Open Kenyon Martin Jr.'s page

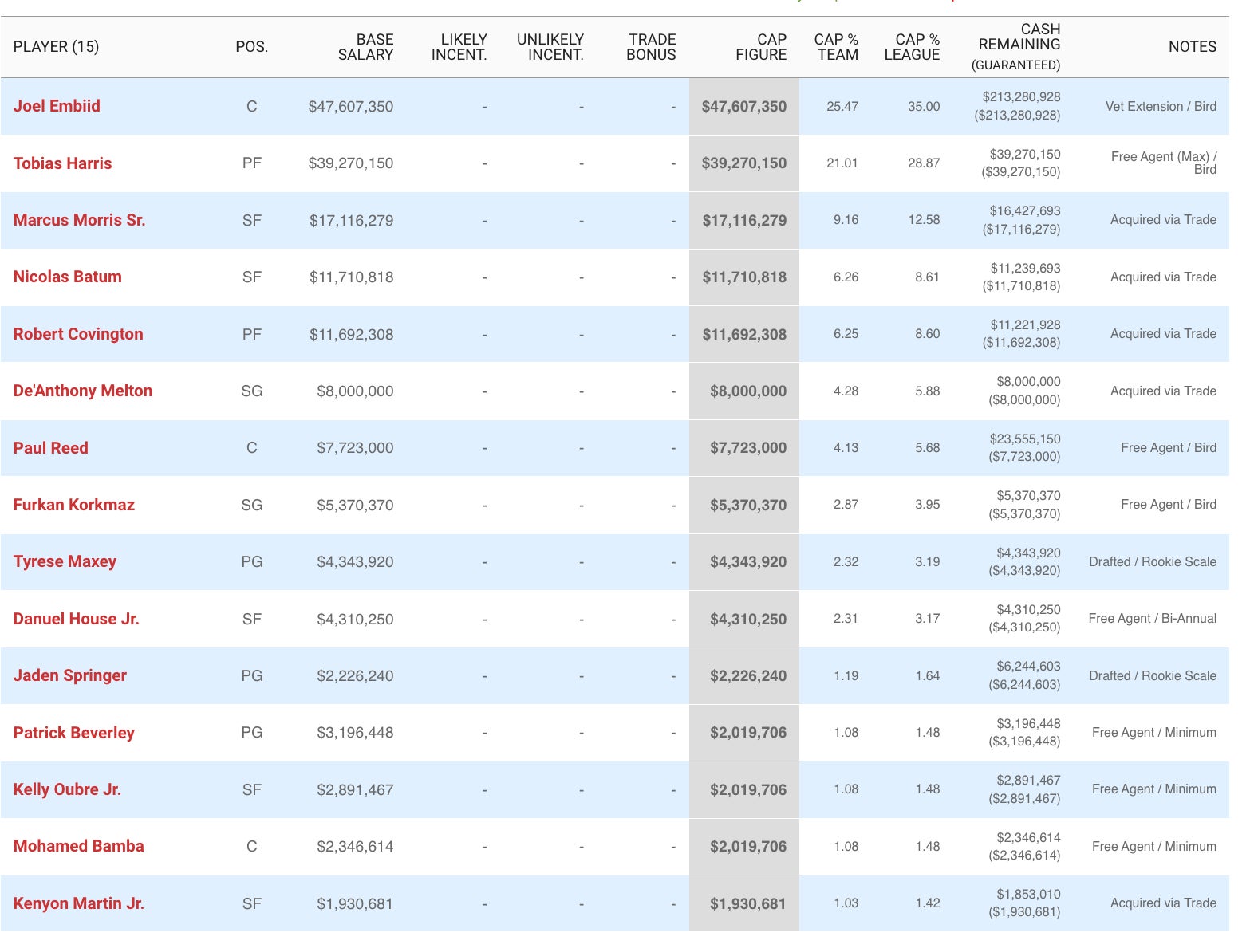[78, 903]
